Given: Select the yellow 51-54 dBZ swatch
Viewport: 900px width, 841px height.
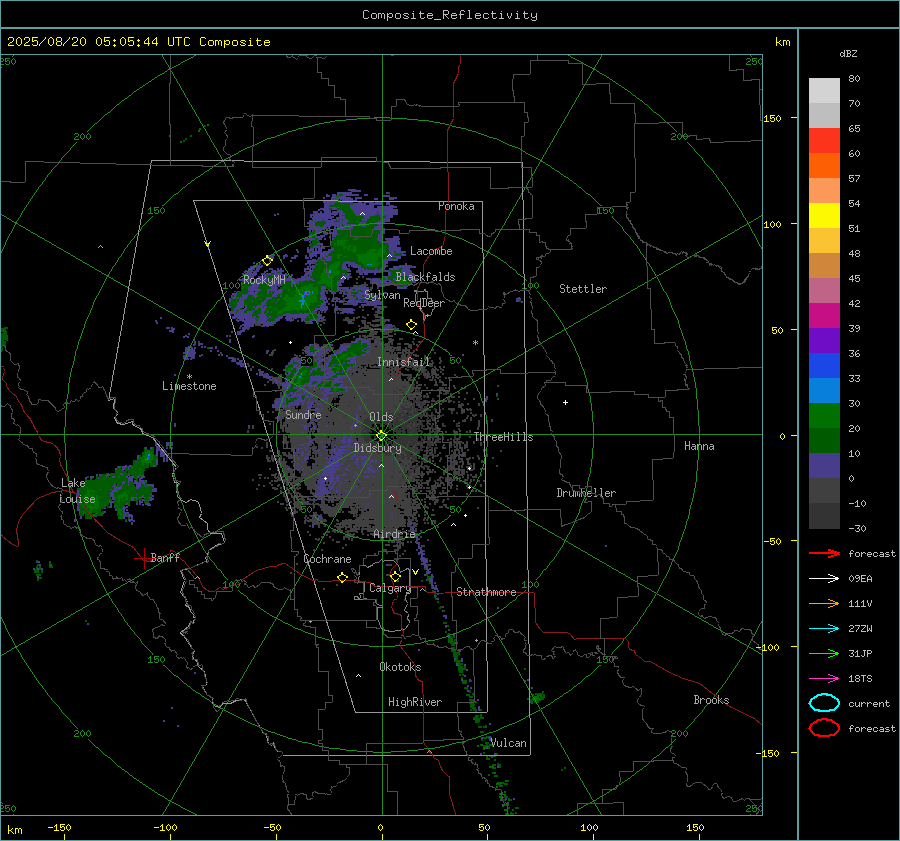Looking at the screenshot, I should coord(824,216).
